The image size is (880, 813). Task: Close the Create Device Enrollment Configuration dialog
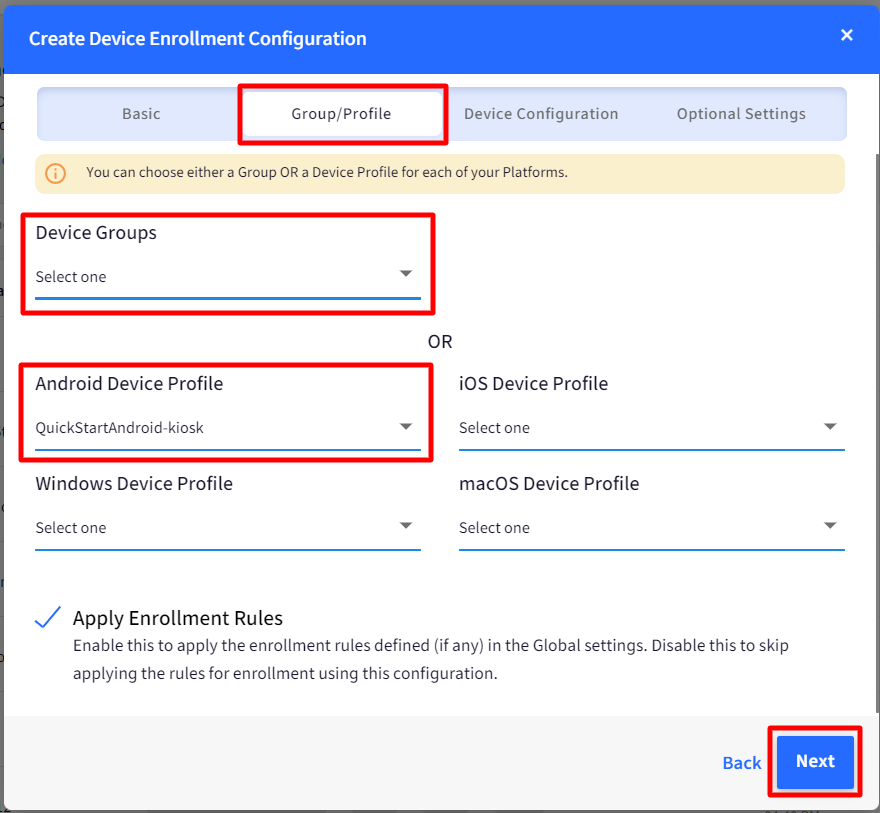point(846,35)
